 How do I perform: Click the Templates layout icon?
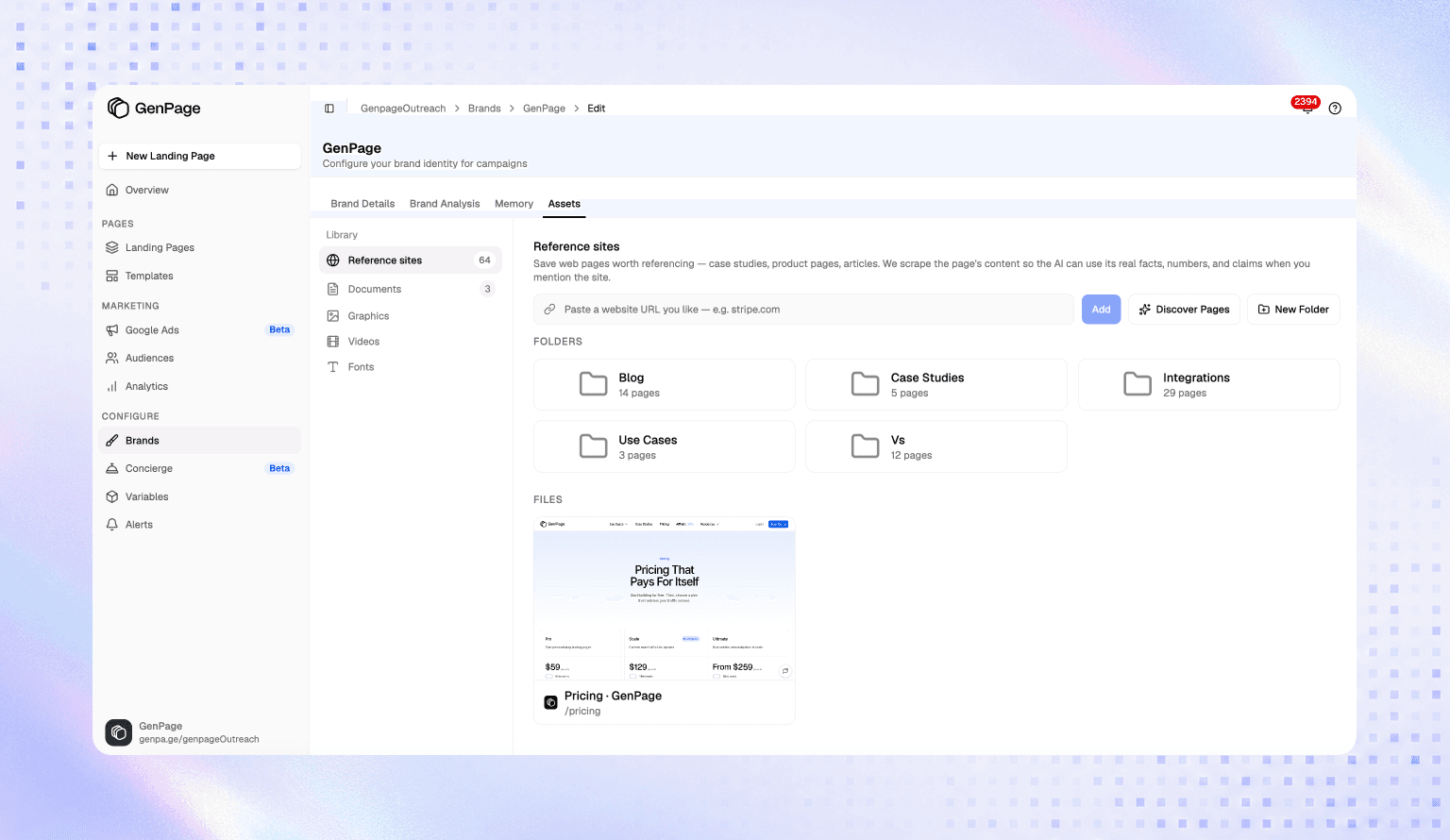click(x=112, y=276)
